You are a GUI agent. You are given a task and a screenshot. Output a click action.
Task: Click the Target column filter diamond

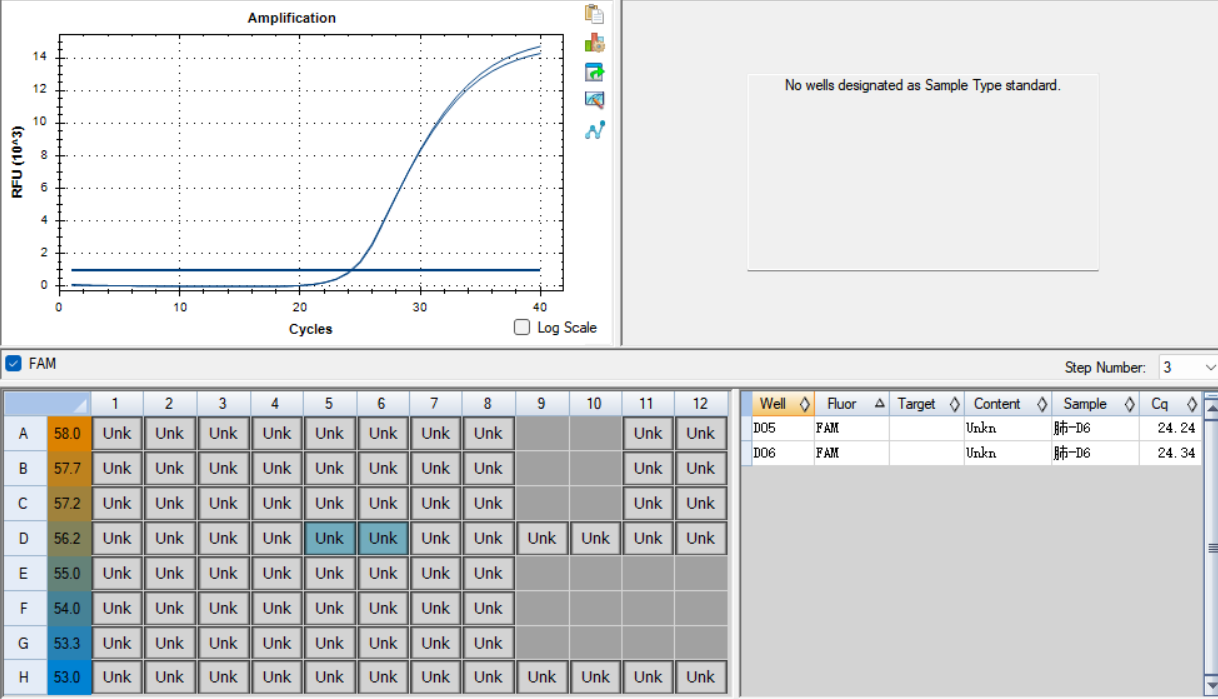point(954,404)
